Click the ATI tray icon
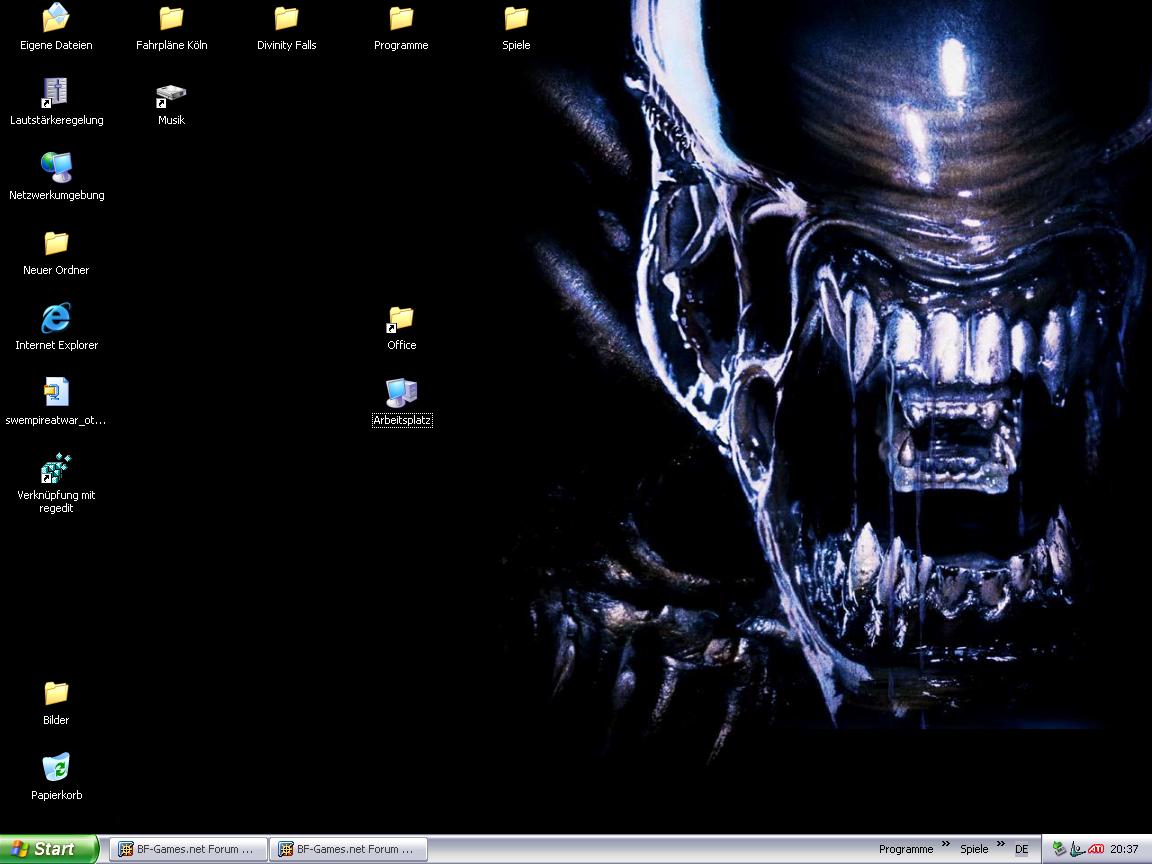This screenshot has height=864, width=1152. [x=1096, y=849]
